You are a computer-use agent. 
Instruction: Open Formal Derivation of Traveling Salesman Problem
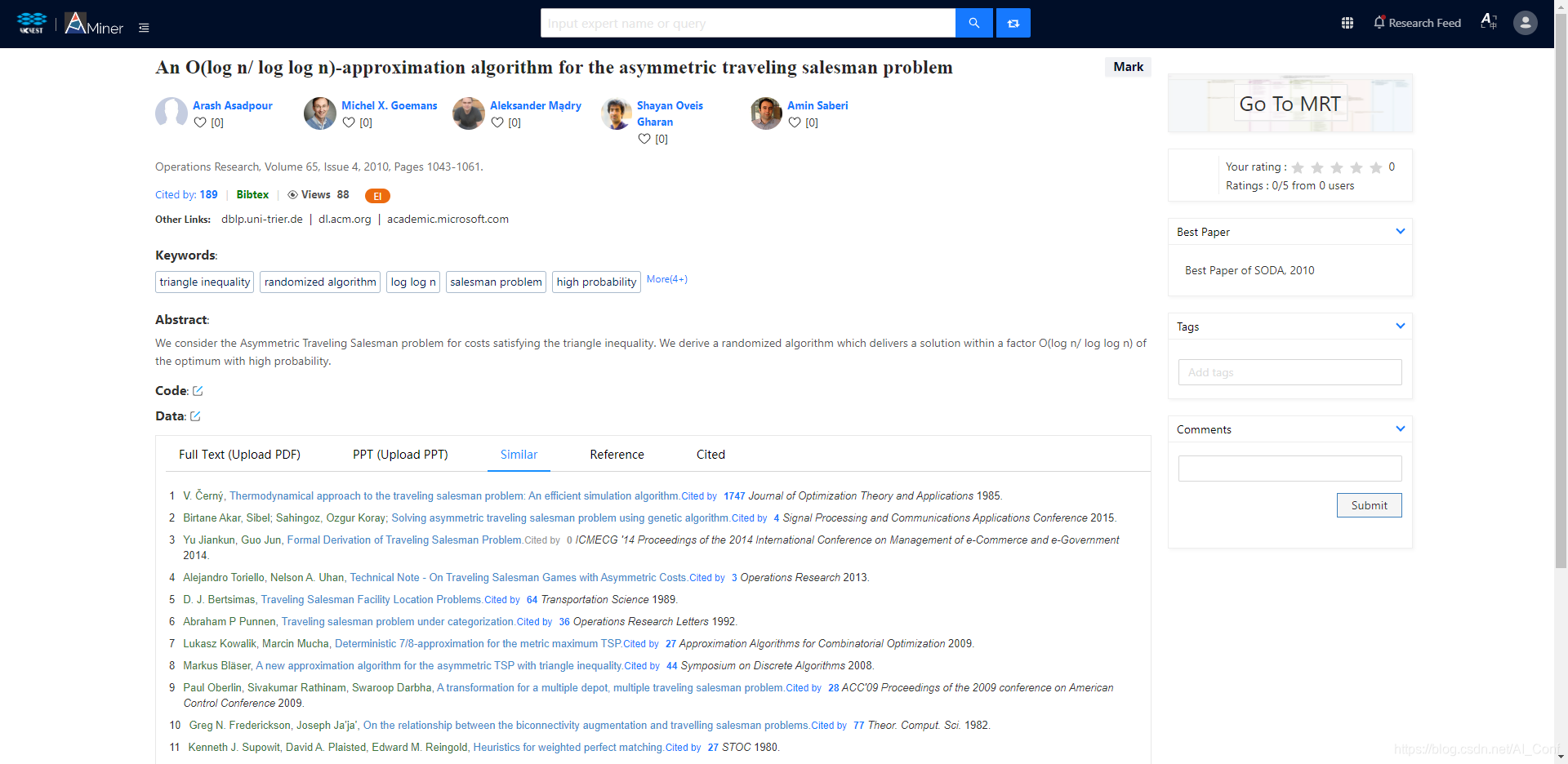click(404, 540)
